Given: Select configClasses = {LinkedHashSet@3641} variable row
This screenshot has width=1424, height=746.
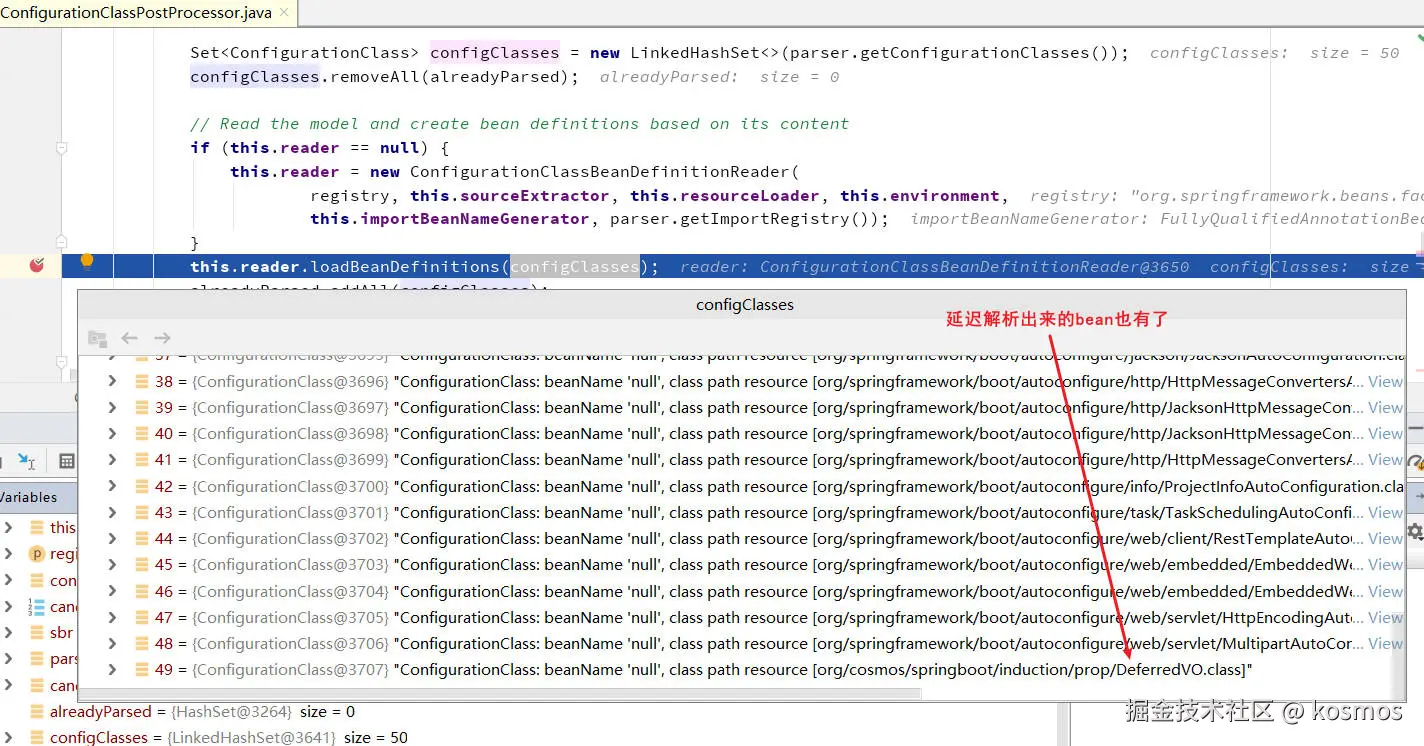Looking at the screenshot, I should click(x=229, y=738).
